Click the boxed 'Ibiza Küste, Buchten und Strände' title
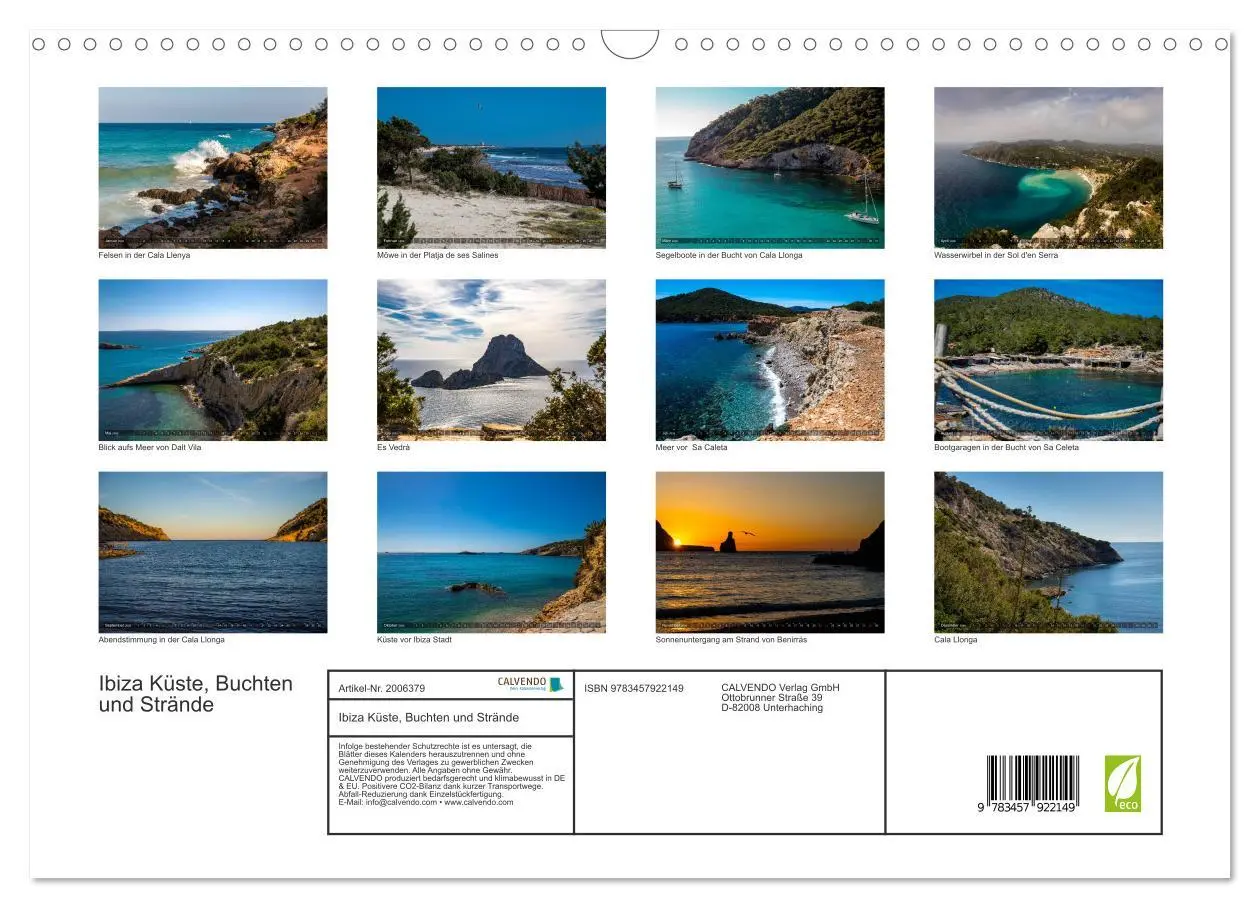Image resolution: width=1260 pixels, height=908 pixels. 429,717
